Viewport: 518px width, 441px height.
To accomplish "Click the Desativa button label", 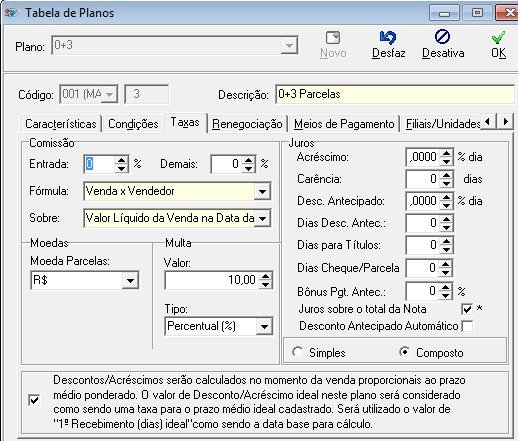I will point(443,53).
